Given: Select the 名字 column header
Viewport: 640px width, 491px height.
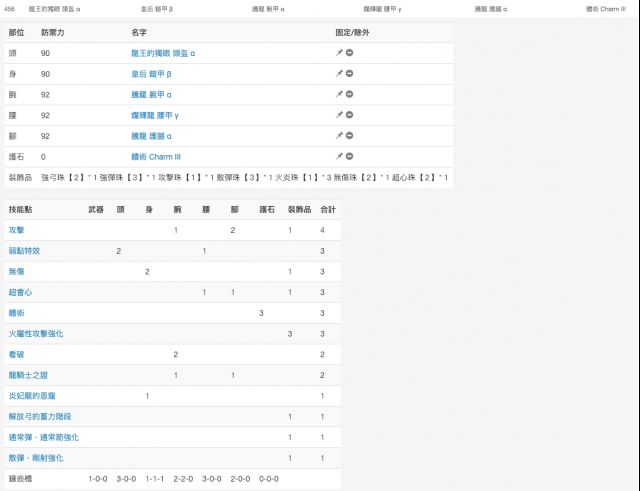Looking at the screenshot, I should click(x=139, y=33).
